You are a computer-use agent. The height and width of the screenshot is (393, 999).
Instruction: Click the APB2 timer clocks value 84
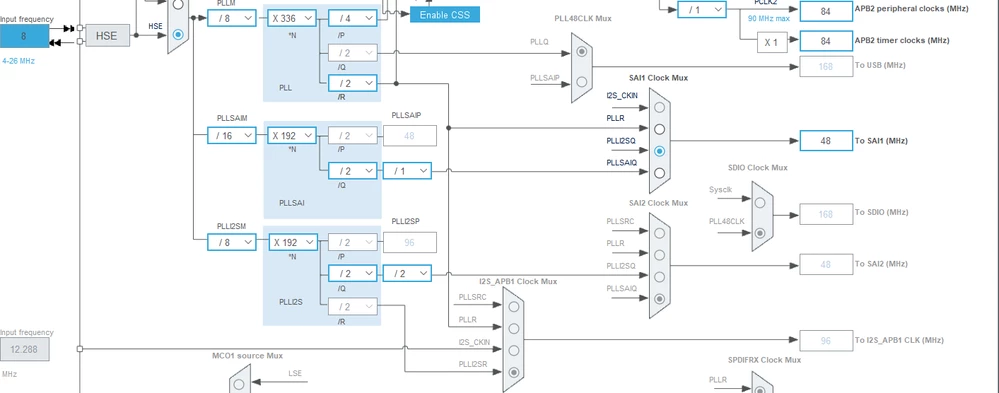point(826,41)
